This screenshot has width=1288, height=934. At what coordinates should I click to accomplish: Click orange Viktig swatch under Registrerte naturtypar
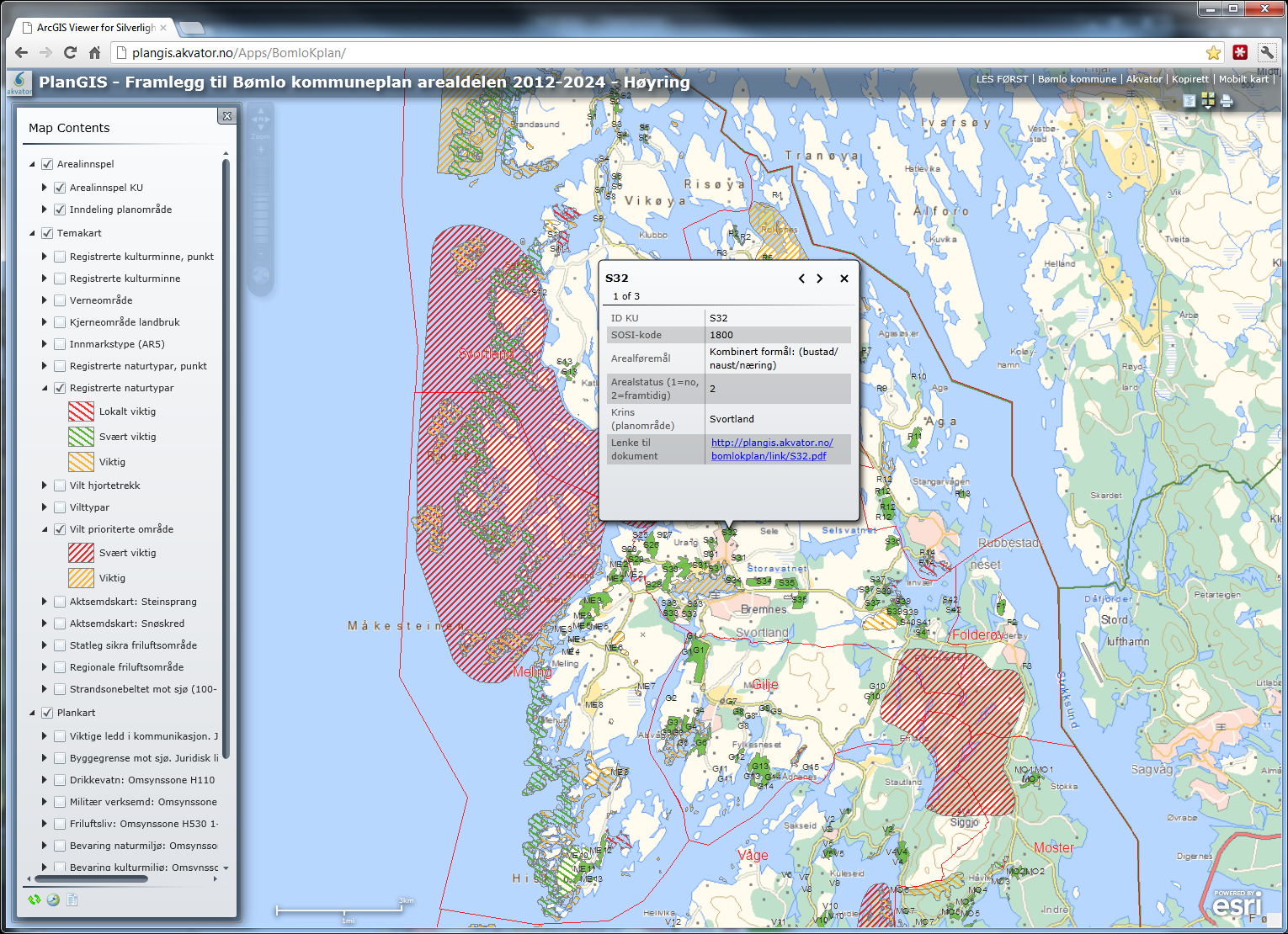(x=81, y=462)
